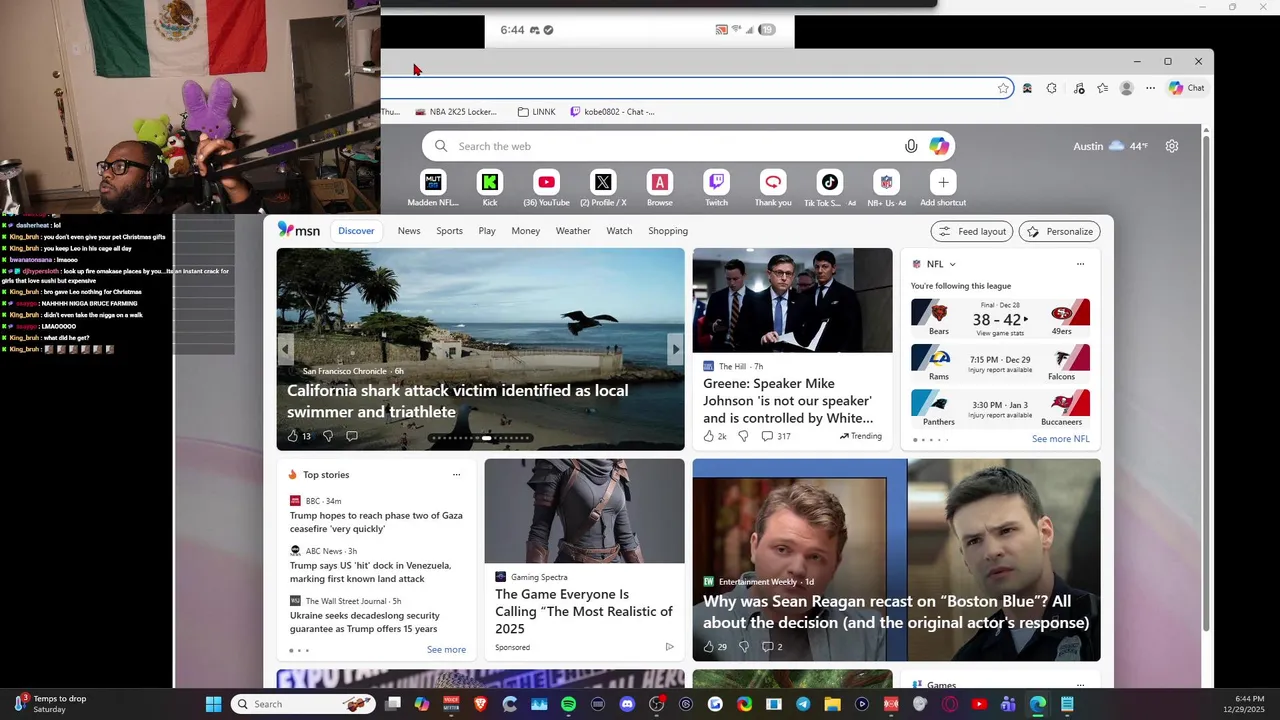Screen dimensions: 1280x720
Task: Switch to the Money tab
Action: point(526,231)
